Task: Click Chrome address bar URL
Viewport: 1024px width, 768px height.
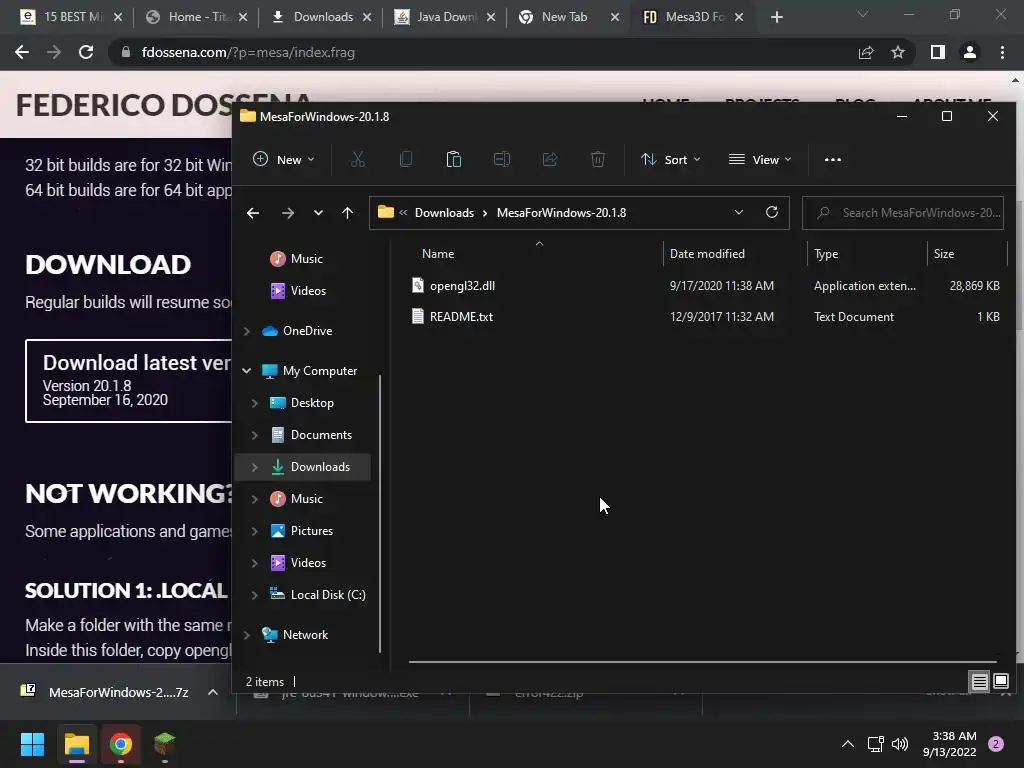Action: coord(248,52)
